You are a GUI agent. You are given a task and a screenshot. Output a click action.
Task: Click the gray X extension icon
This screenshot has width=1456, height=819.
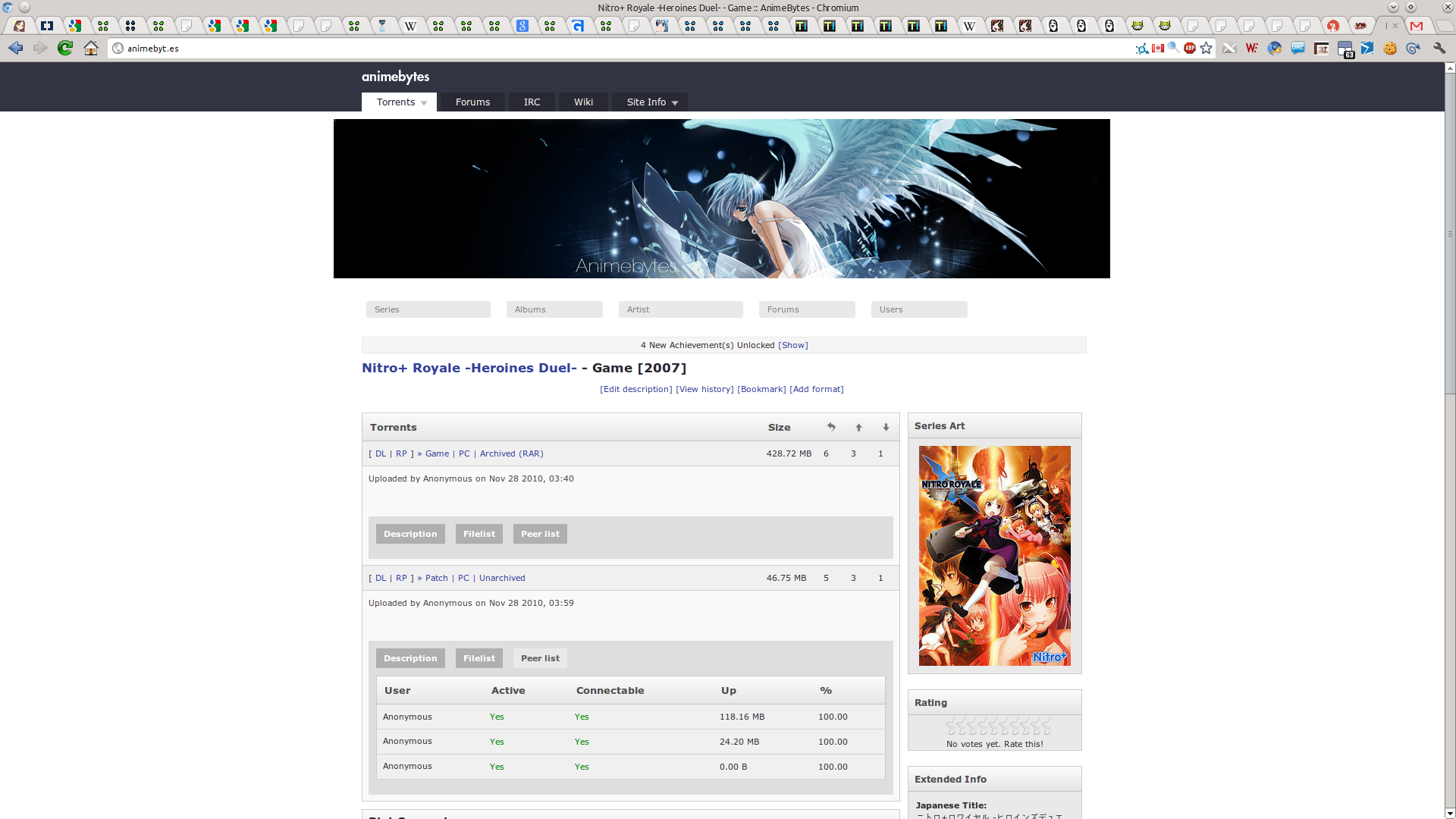[x=1229, y=49]
